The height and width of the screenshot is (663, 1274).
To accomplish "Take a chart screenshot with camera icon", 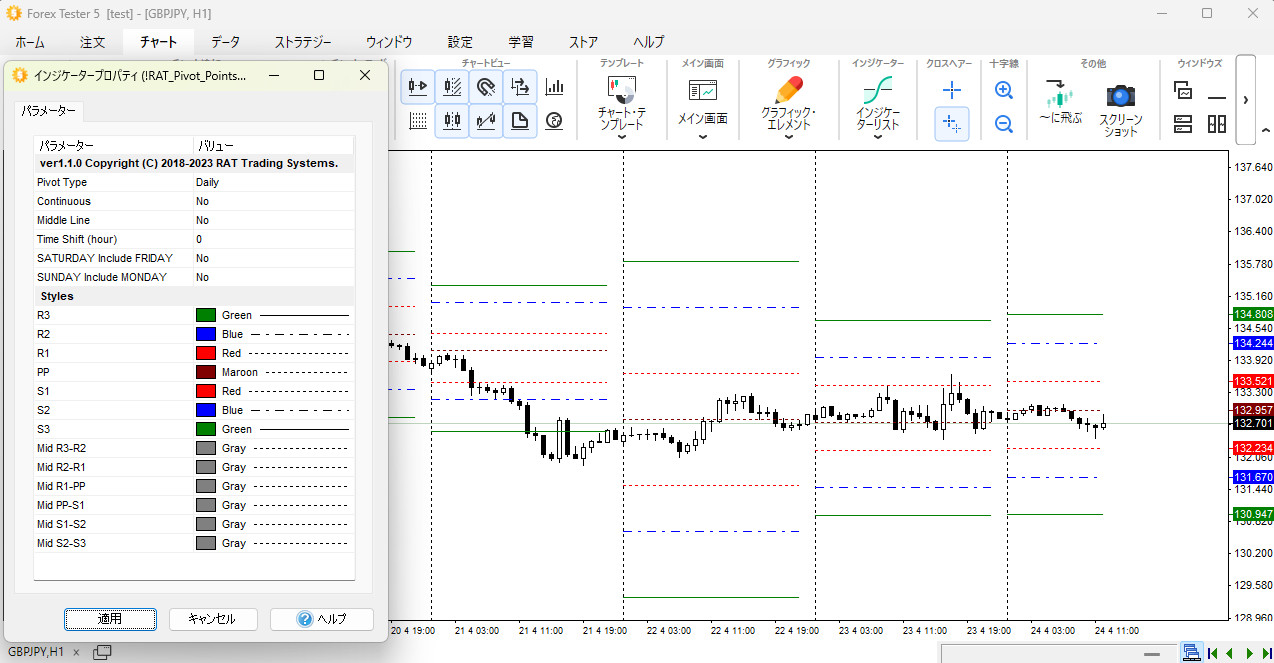I will (x=1121, y=96).
